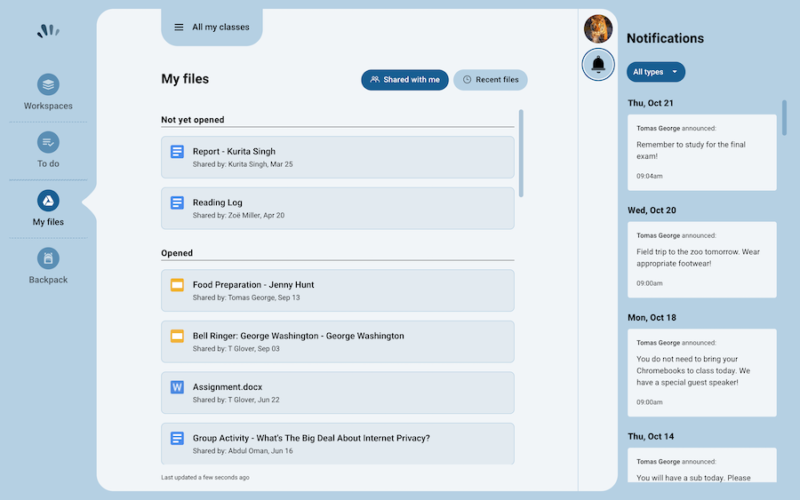The width and height of the screenshot is (800, 500).
Task: Open the user profile avatar
Action: point(598,28)
